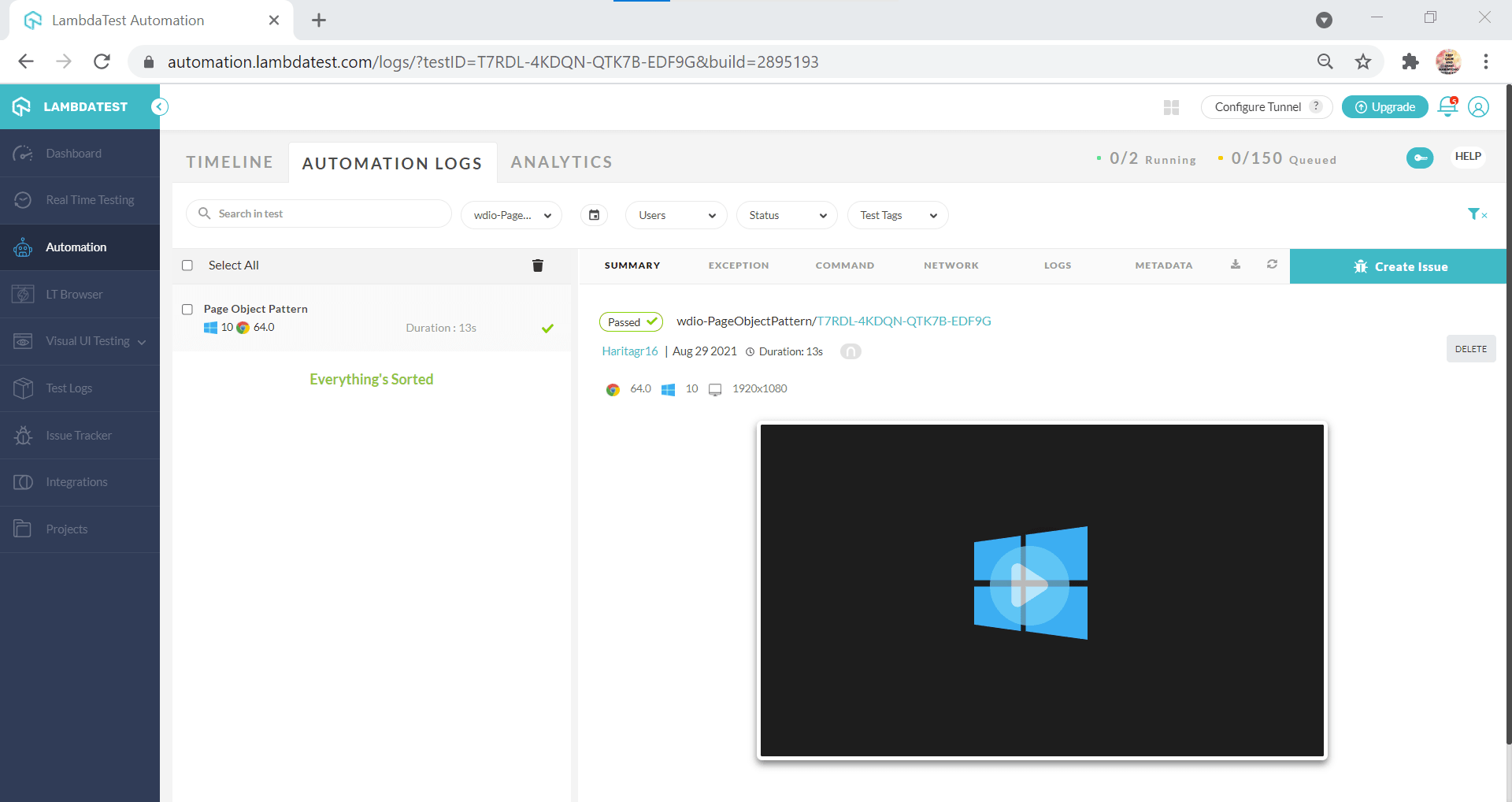Click the download icon next to Metadata tab
The height and width of the screenshot is (802, 1512).
[1236, 265]
